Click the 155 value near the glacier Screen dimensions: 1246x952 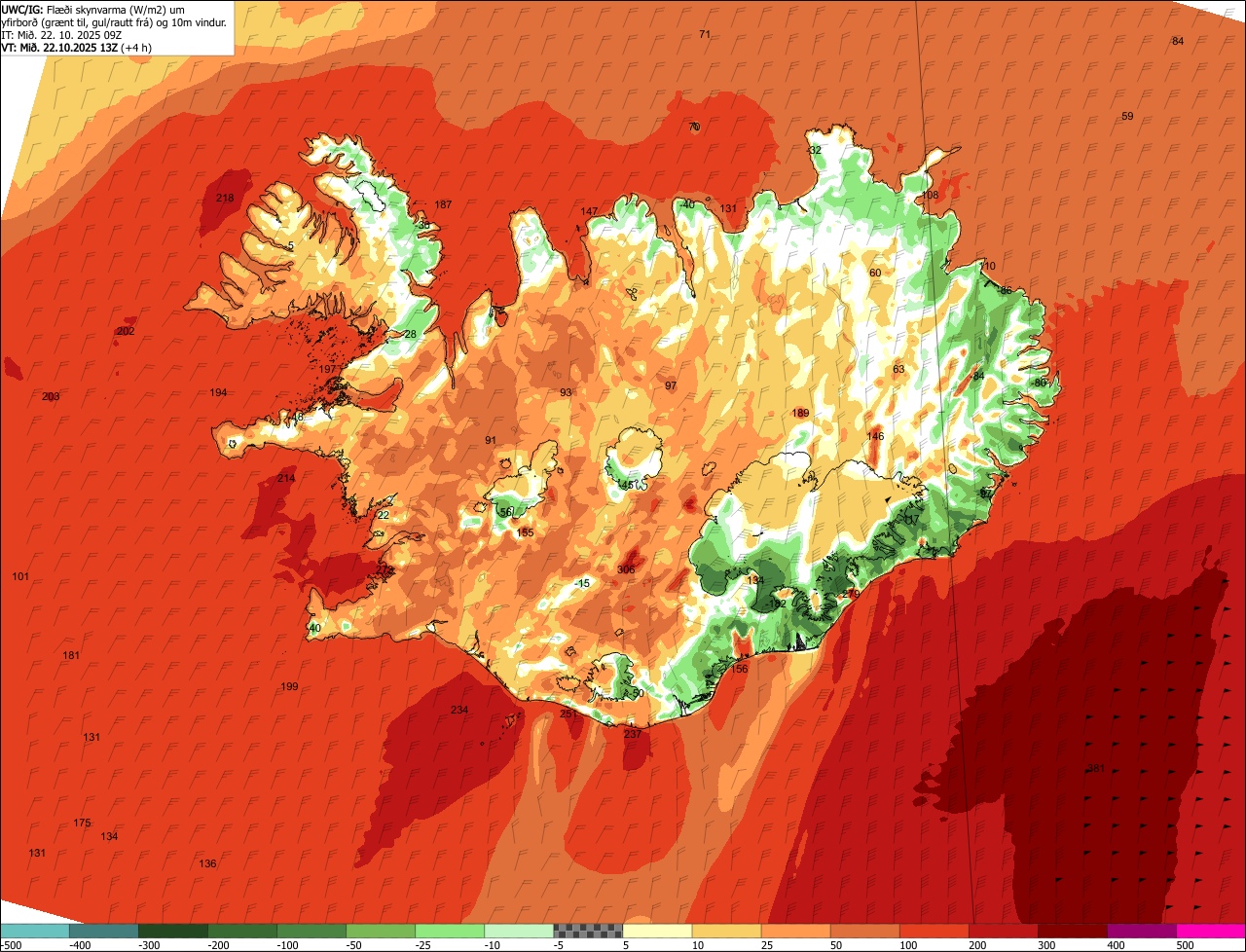tap(526, 532)
